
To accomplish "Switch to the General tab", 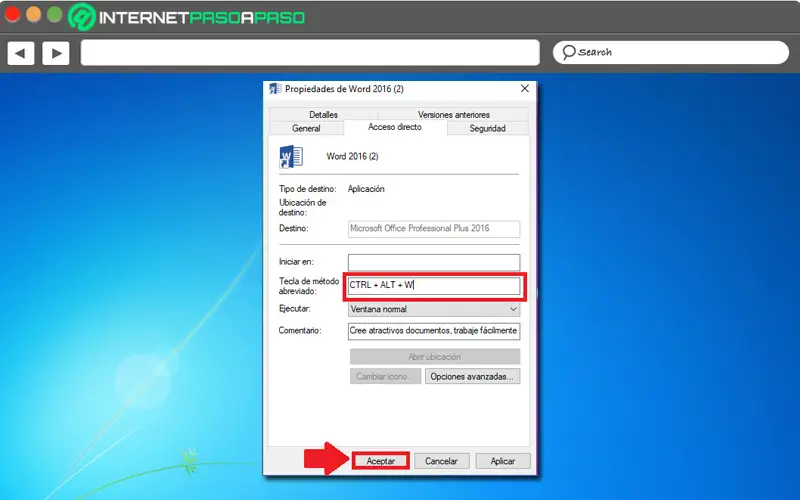I will [x=306, y=128].
